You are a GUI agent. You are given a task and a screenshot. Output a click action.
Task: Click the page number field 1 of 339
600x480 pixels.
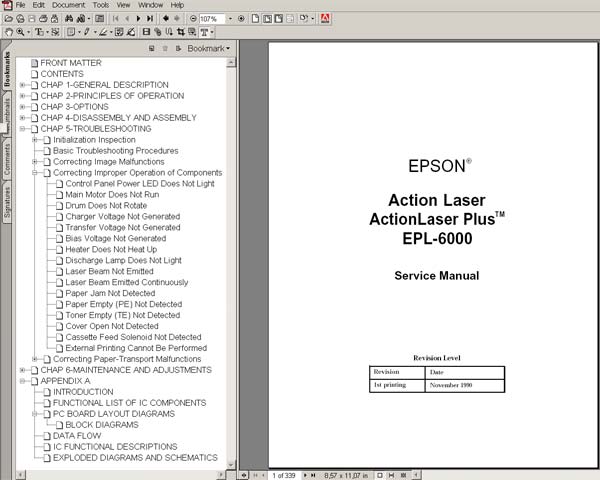coord(284,475)
